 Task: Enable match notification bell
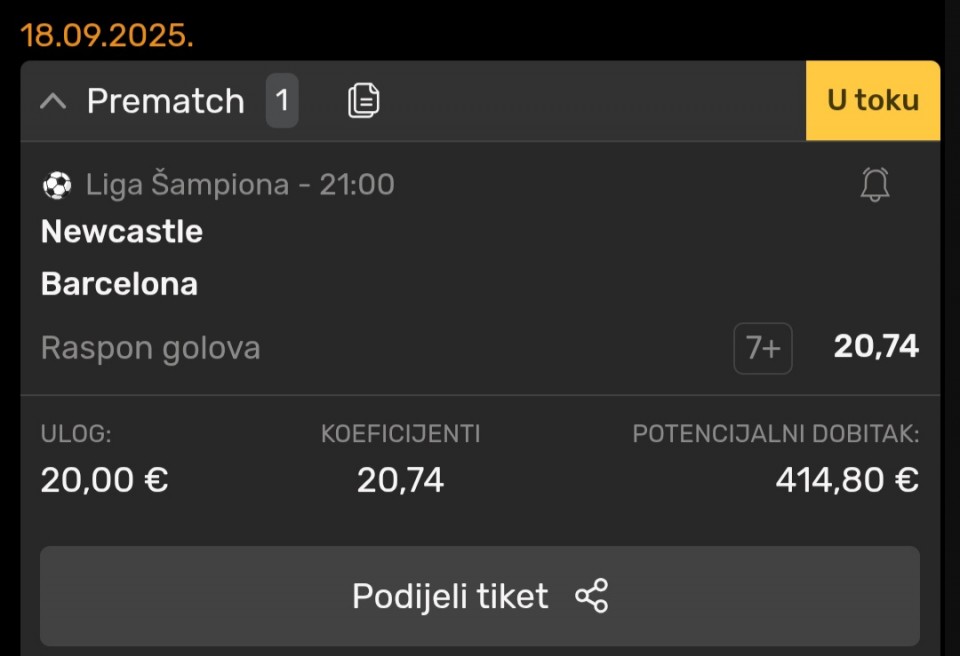click(x=875, y=184)
